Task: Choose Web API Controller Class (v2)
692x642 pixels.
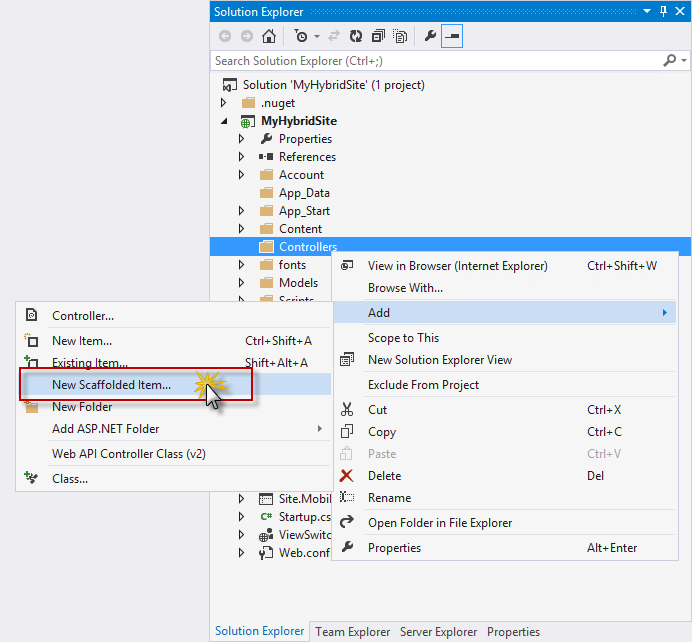Action: pos(174,454)
